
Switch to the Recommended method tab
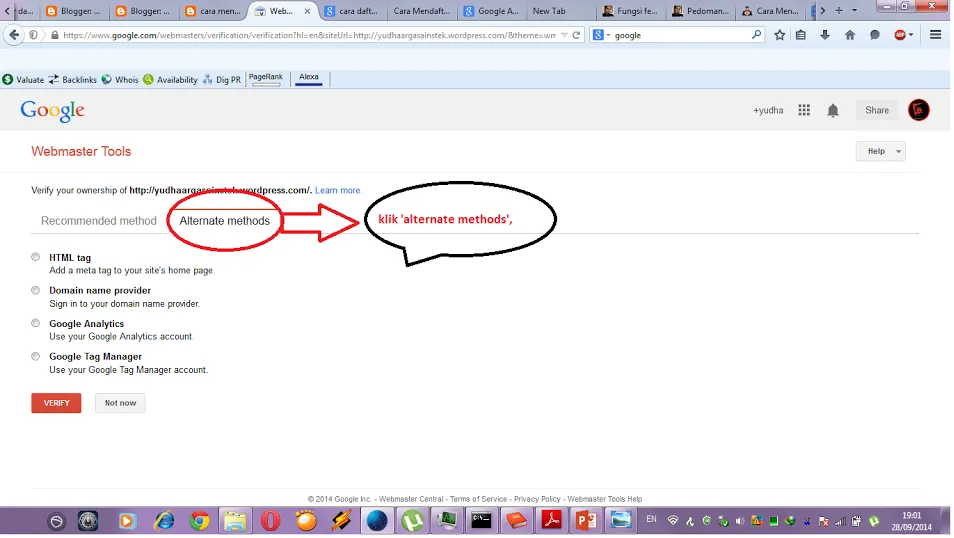pos(99,221)
